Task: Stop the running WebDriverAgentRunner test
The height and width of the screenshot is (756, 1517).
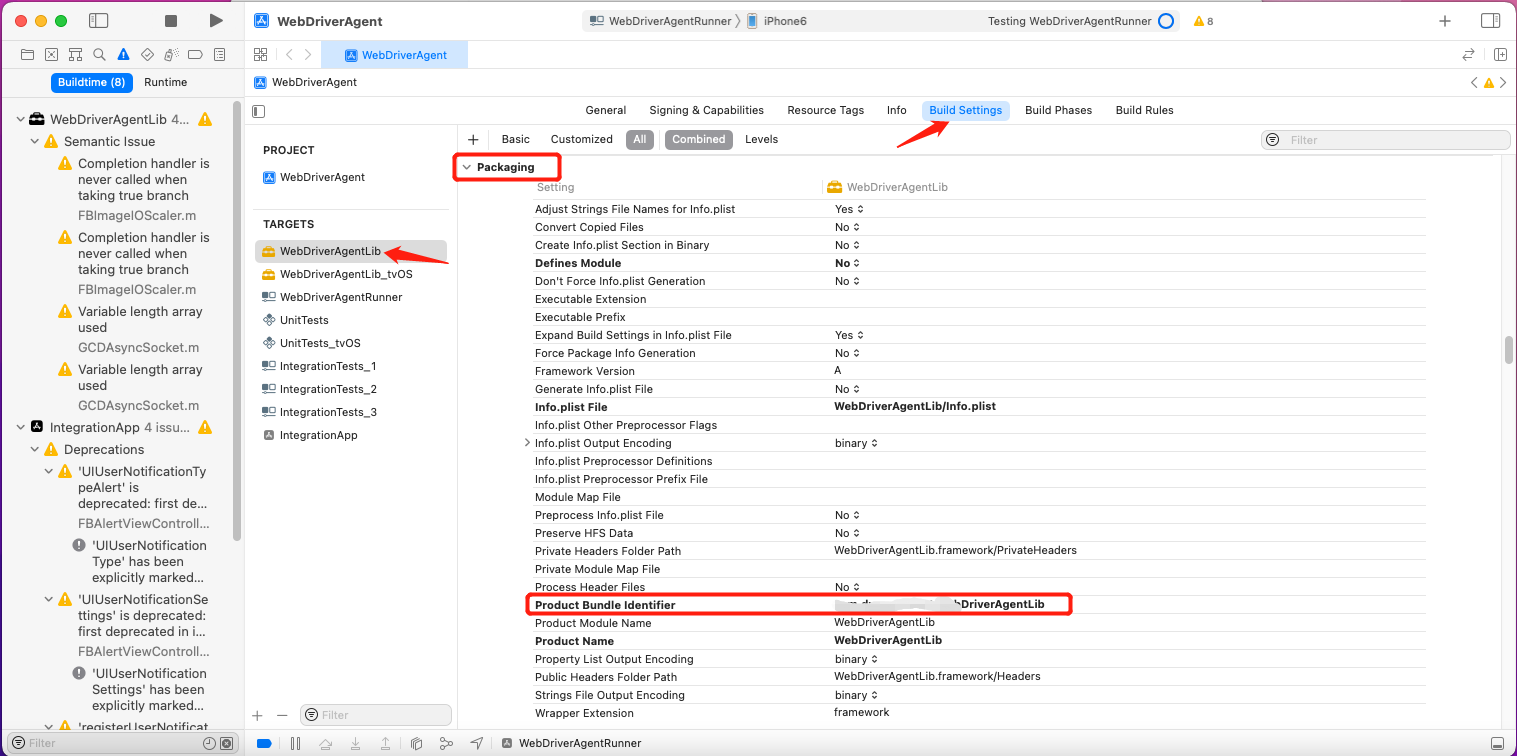Action: tap(171, 21)
